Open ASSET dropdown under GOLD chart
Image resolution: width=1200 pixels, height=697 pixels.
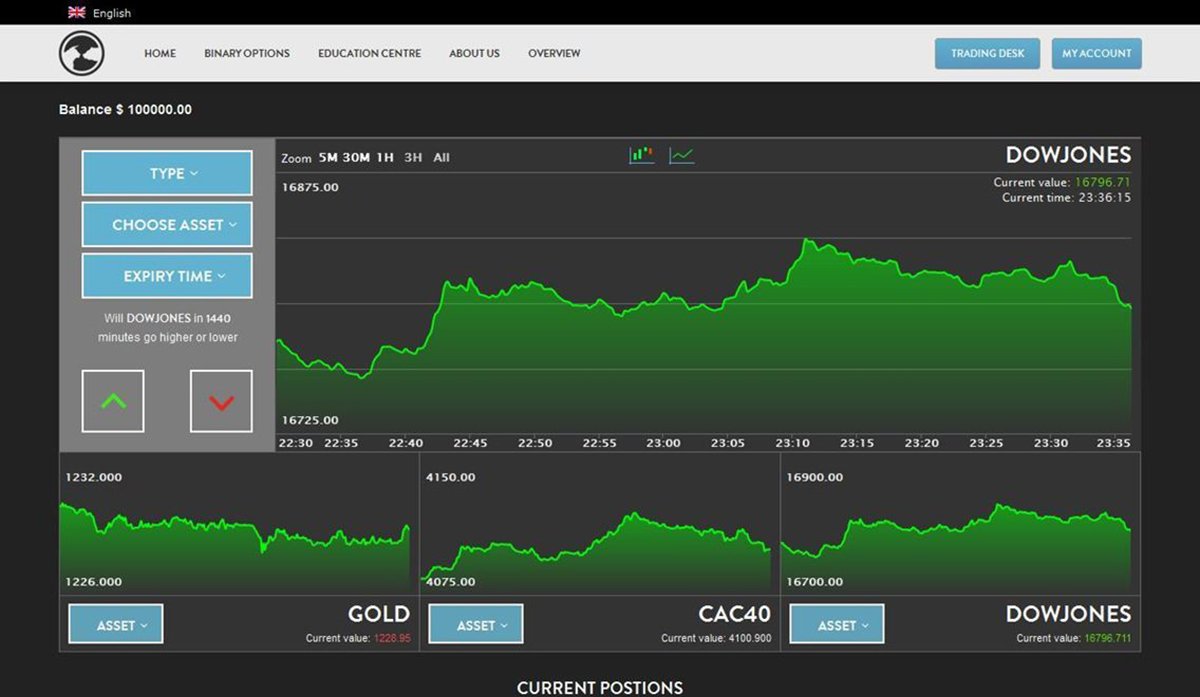pos(116,625)
